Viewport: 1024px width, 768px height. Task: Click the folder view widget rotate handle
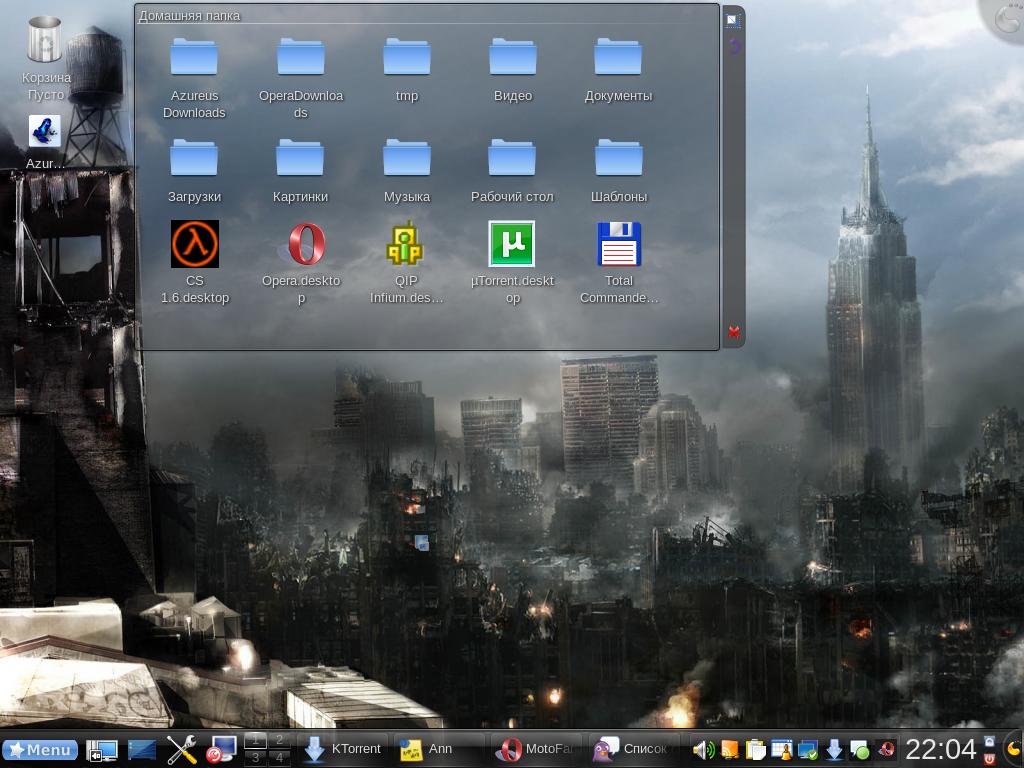(x=734, y=46)
